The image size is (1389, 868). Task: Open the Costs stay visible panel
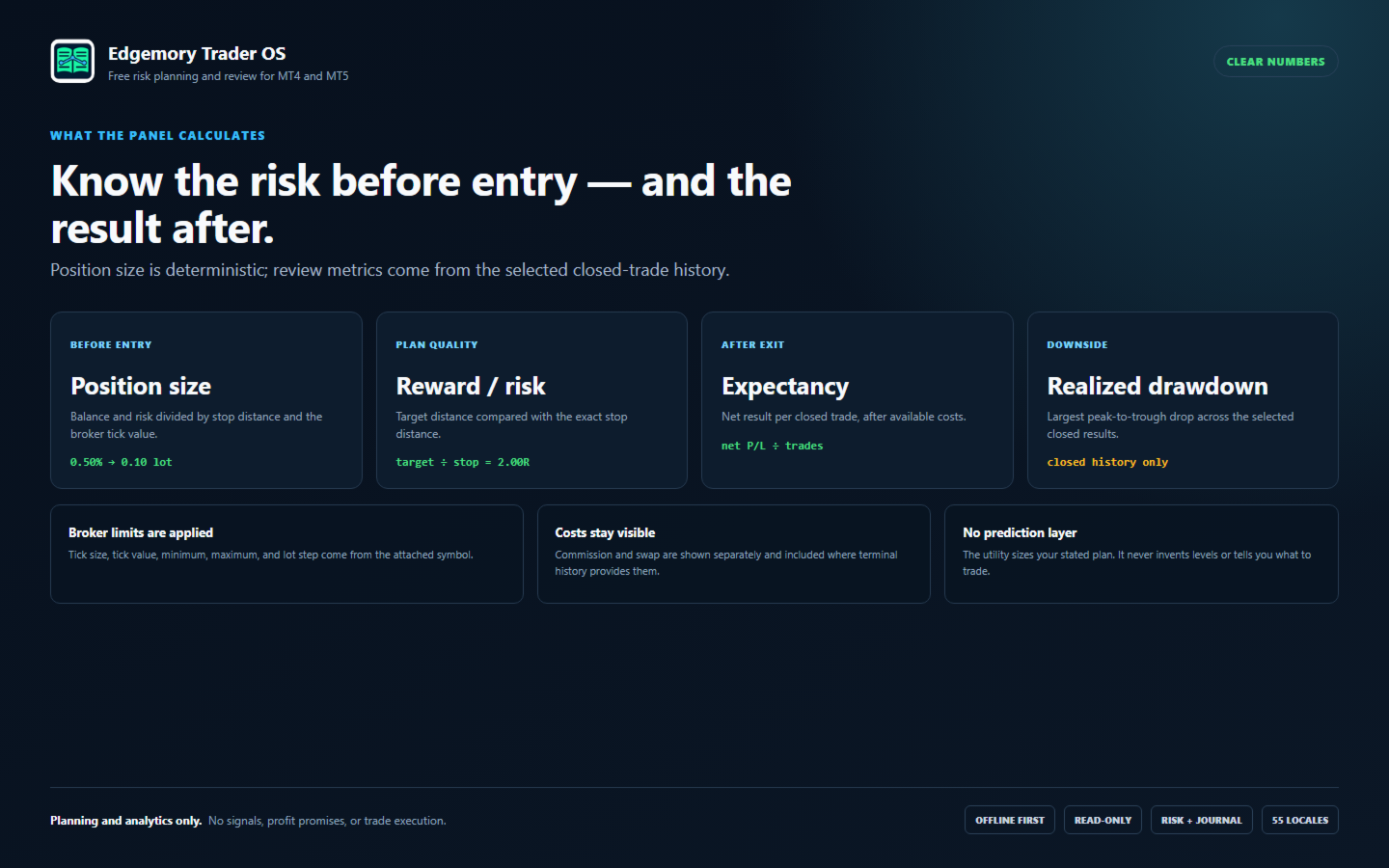pyautogui.click(x=733, y=555)
